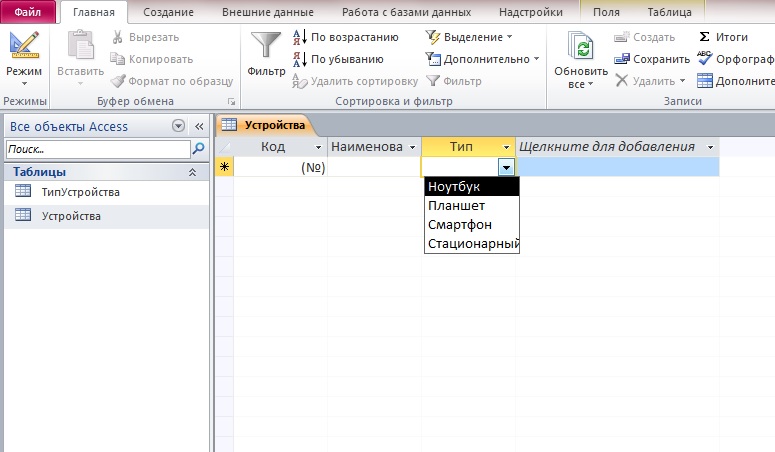The height and width of the screenshot is (452, 775).
Task: Open the Все объекты Access category menu
Action: (178, 126)
